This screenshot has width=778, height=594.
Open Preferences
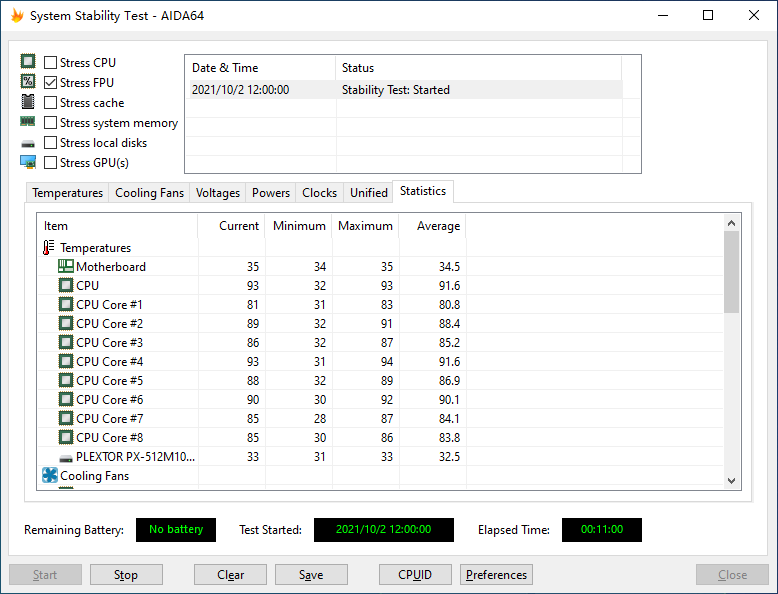pos(496,575)
